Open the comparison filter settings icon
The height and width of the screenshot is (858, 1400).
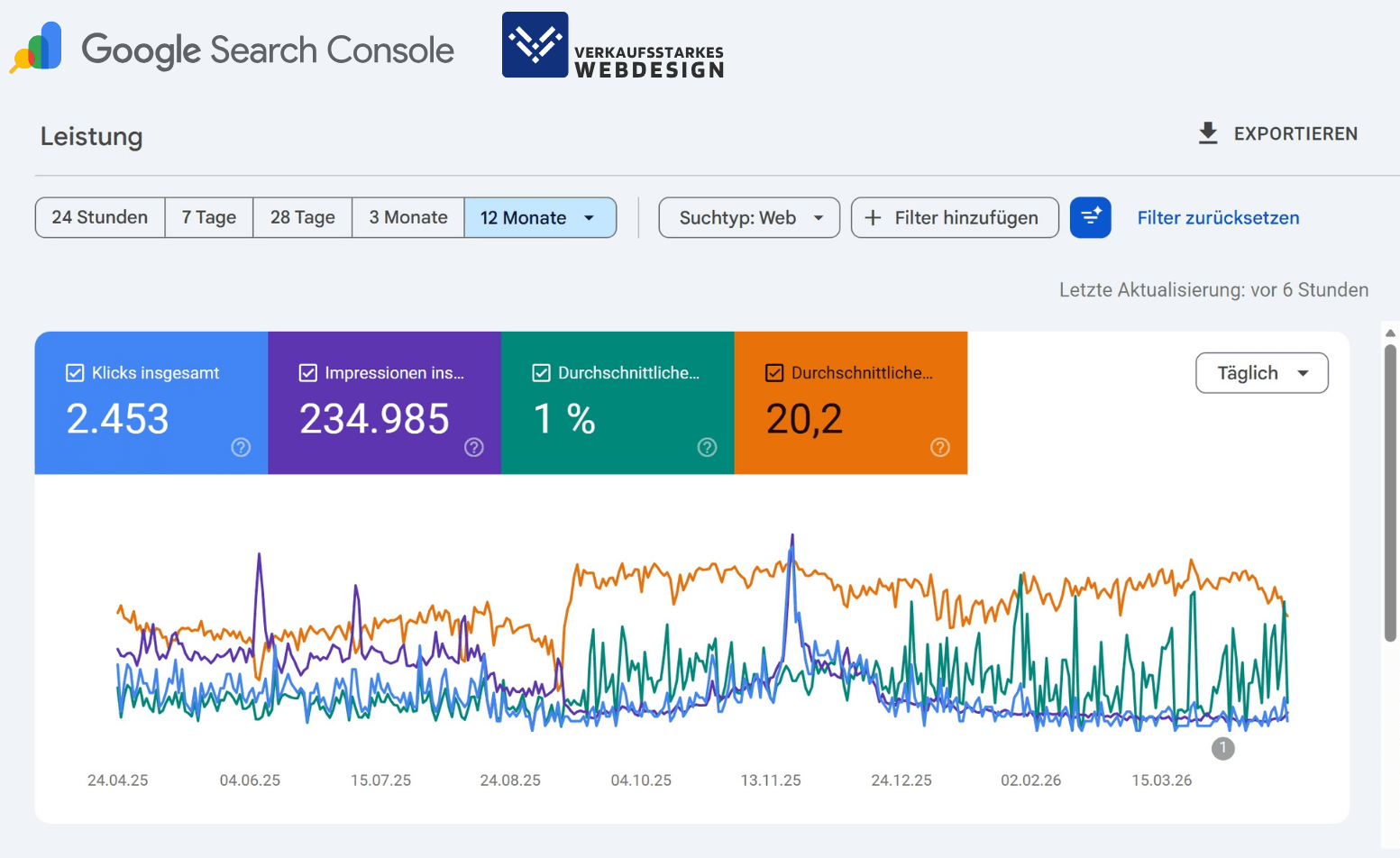1091,217
